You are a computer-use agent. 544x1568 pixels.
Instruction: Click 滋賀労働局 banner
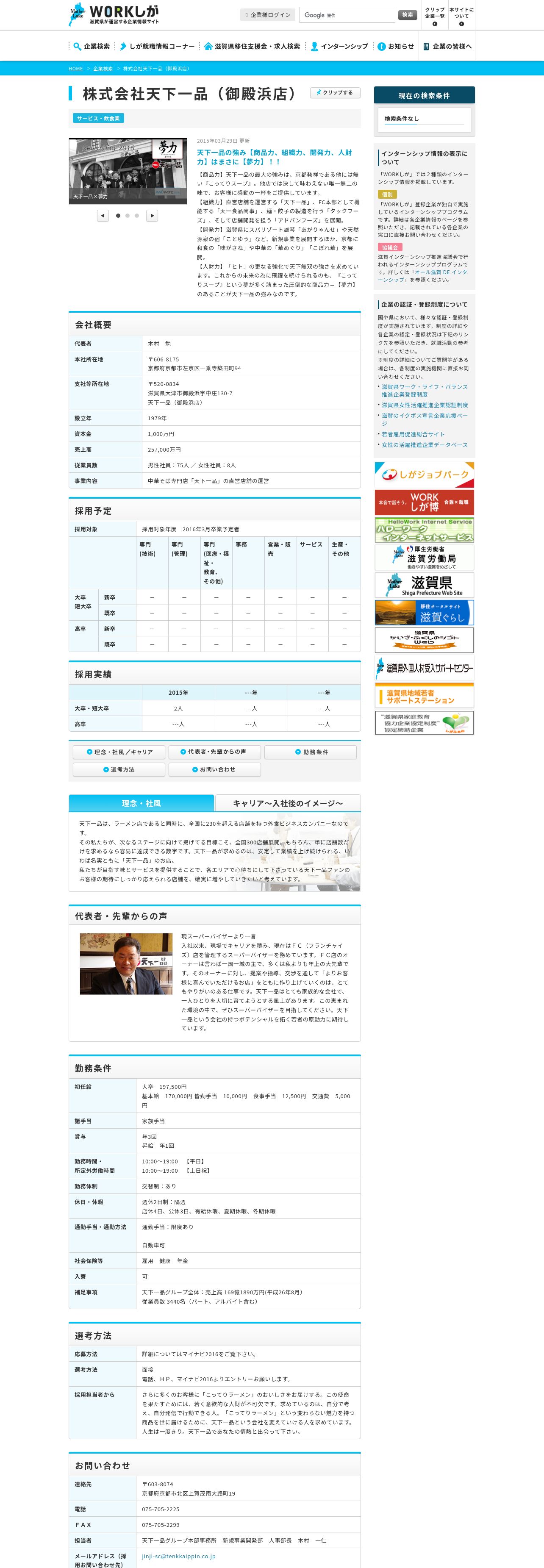click(424, 557)
